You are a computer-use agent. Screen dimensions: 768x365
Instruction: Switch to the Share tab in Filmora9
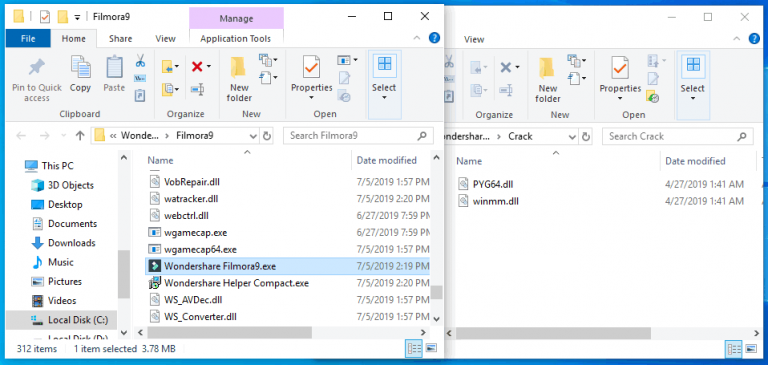pyautogui.click(x=120, y=39)
